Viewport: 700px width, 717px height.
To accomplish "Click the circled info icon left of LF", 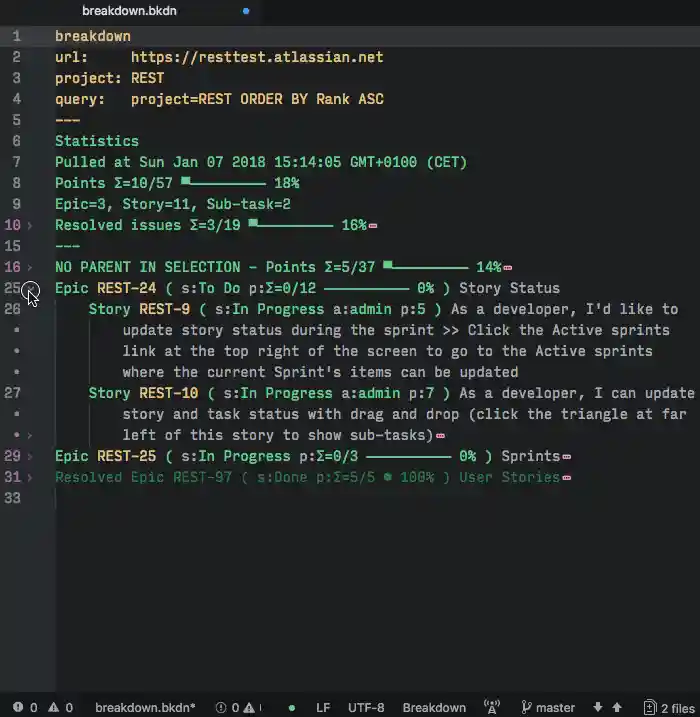I will [x=221, y=707].
